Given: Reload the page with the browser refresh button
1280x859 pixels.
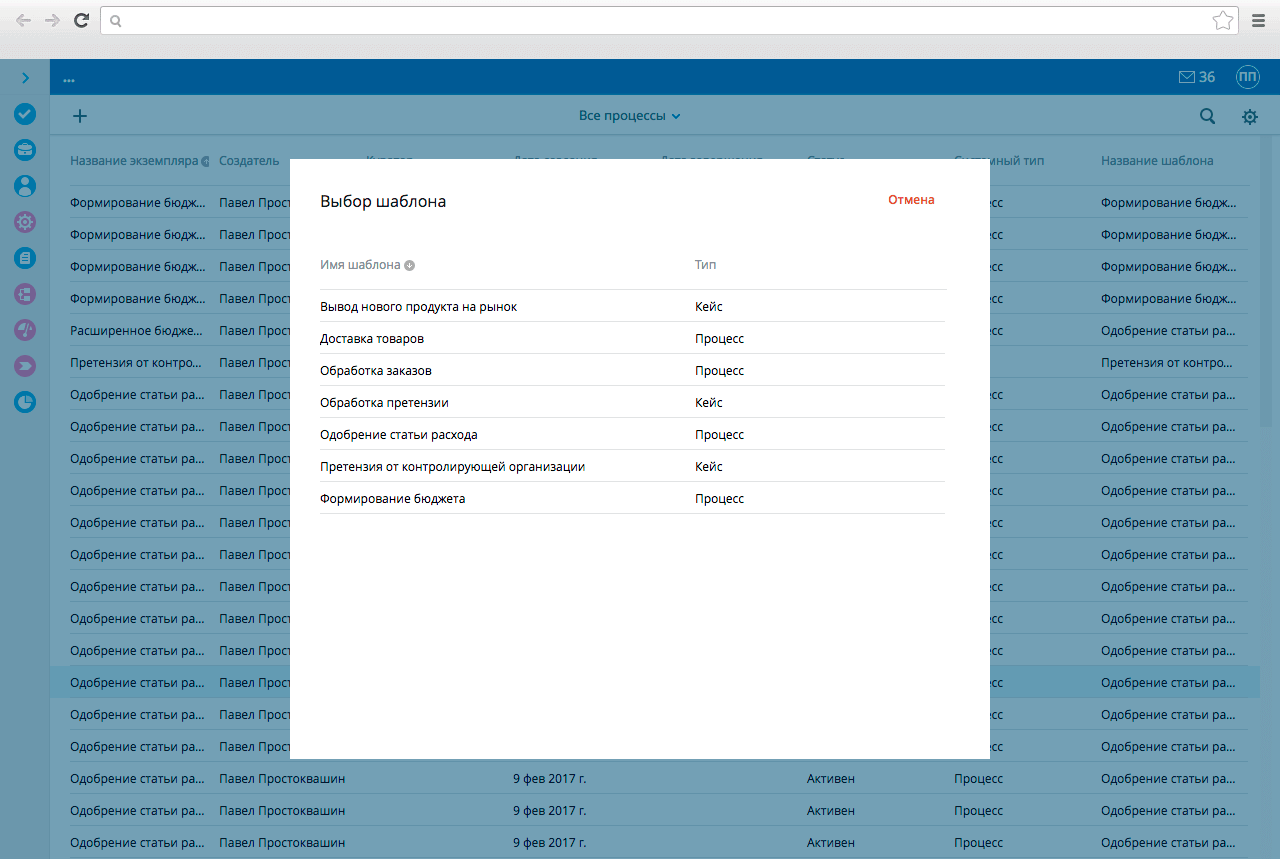Looking at the screenshot, I should pos(81,20).
